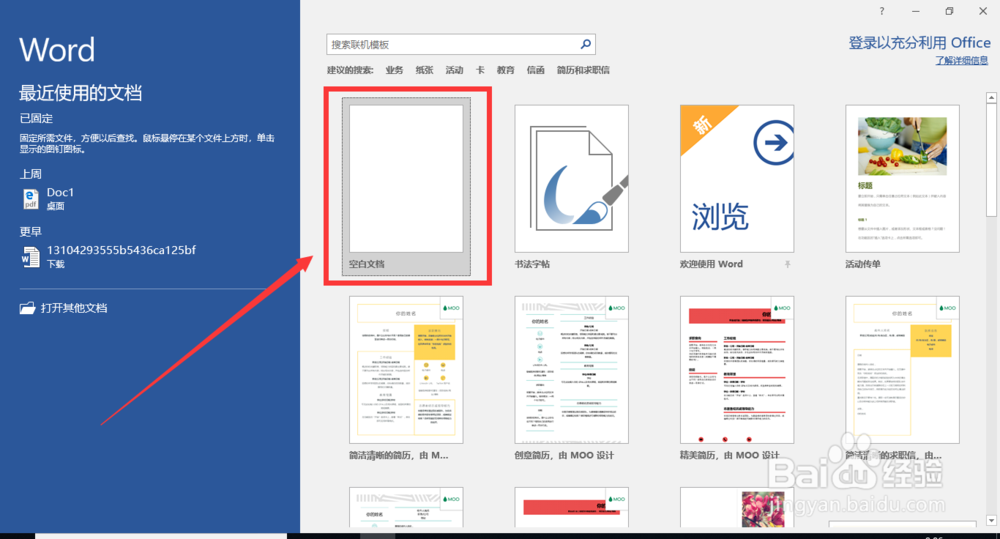Click the scrollbar down arrow
The width and height of the screenshot is (1000, 539).
[x=991, y=521]
